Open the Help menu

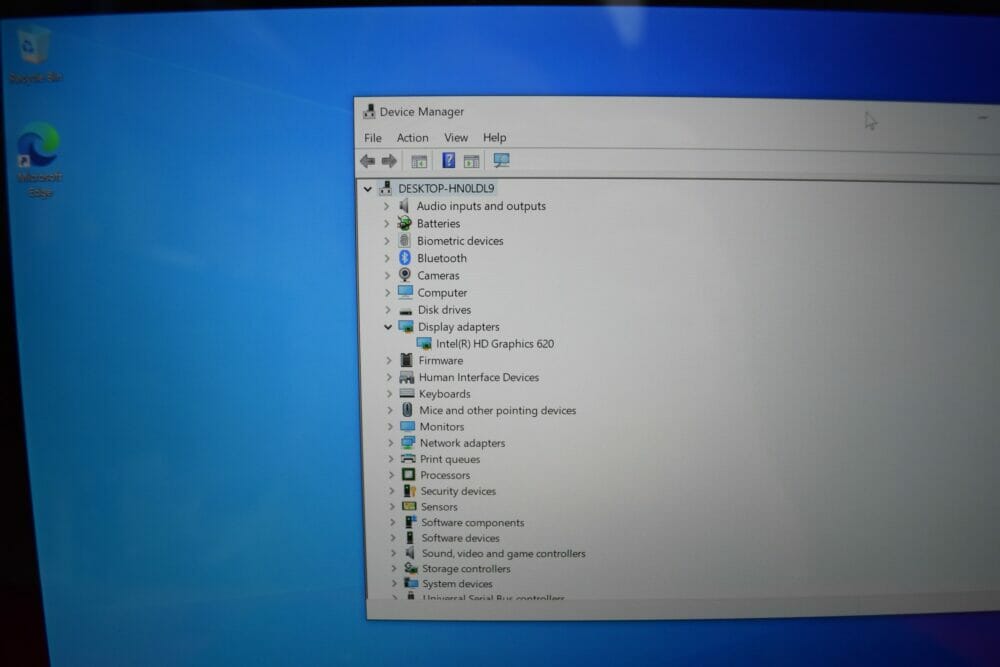(494, 138)
